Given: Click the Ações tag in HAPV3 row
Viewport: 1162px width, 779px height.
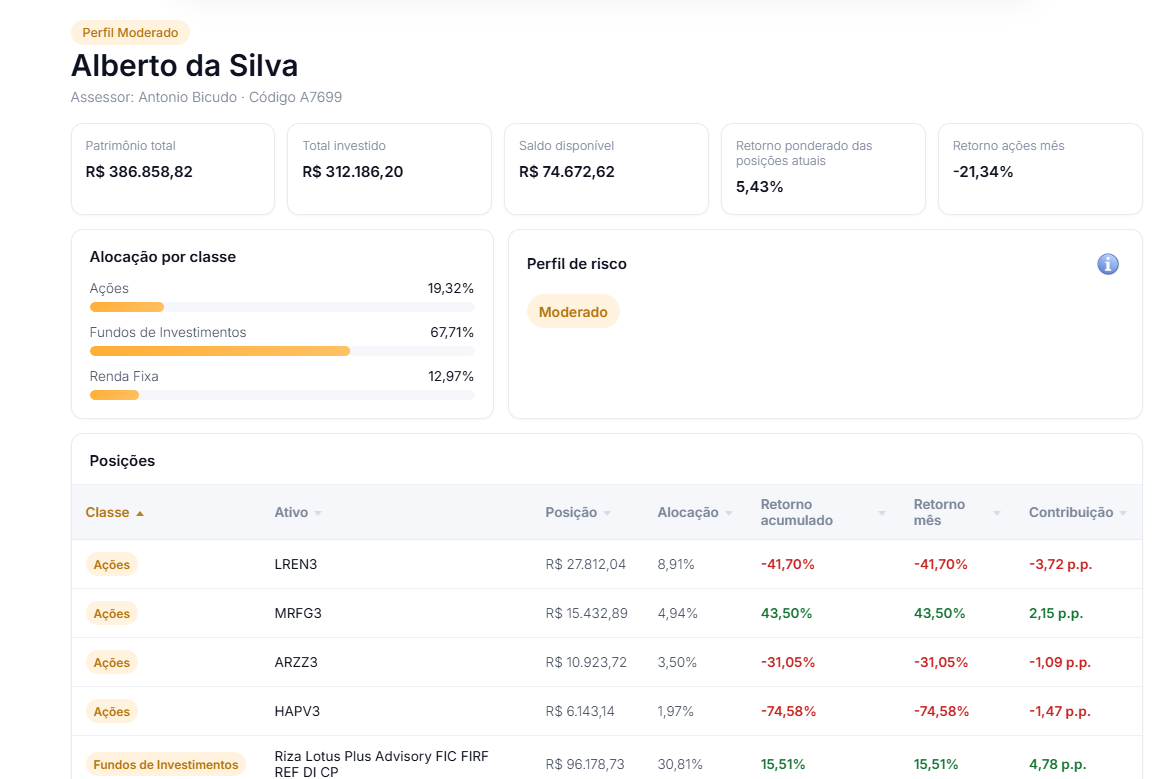Looking at the screenshot, I should pyautogui.click(x=112, y=711).
